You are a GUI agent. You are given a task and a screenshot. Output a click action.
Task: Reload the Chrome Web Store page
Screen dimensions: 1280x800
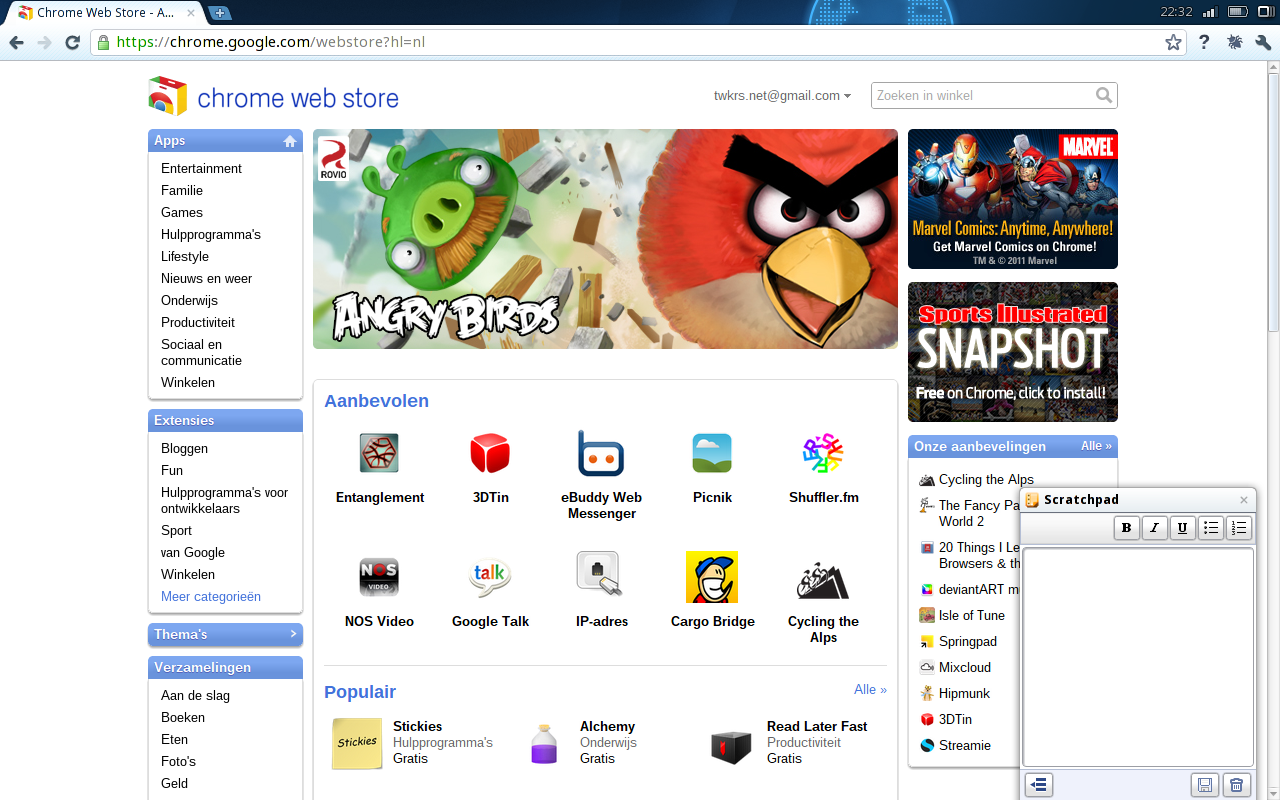(72, 42)
